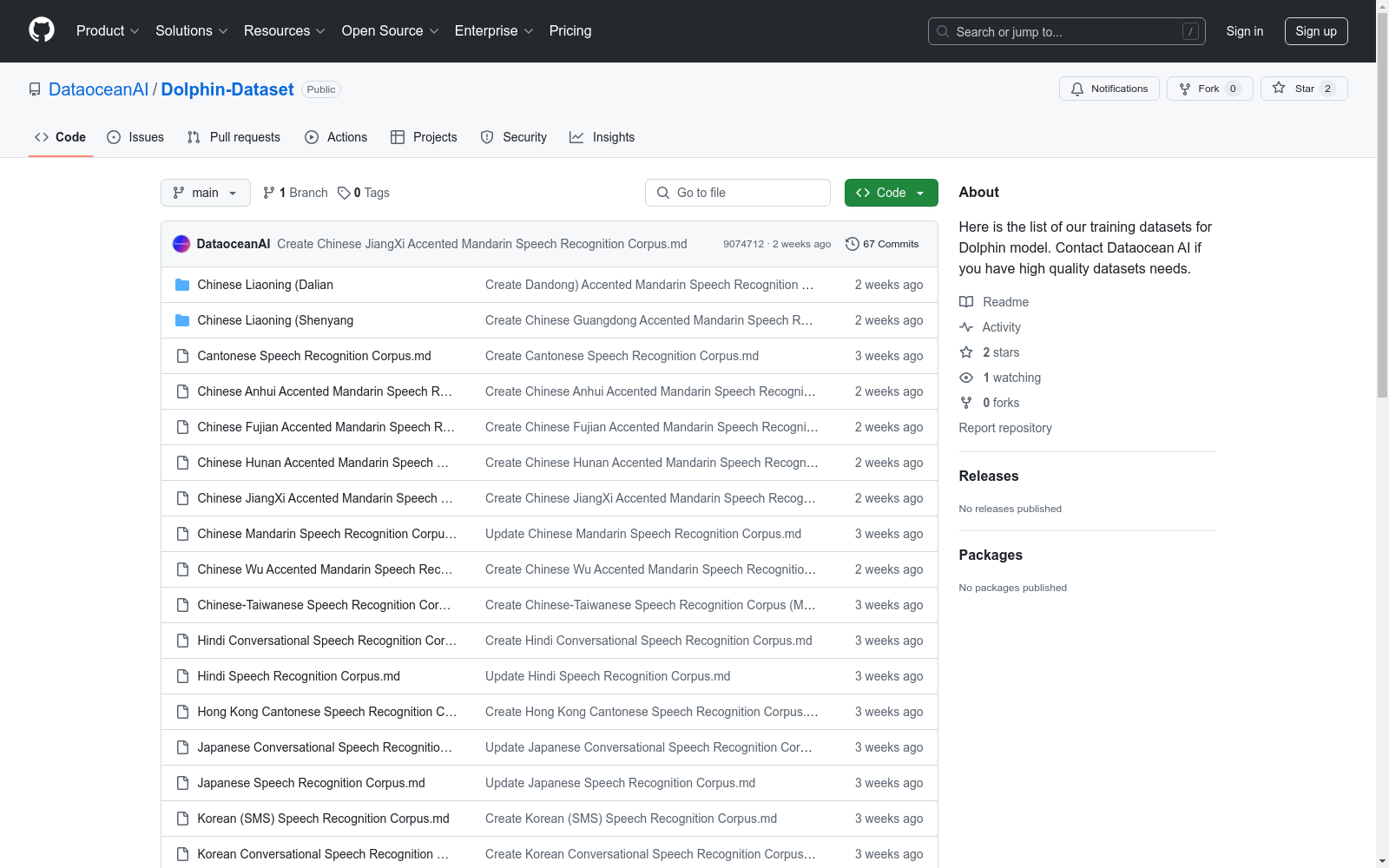Click the file icon for Hindi Speech Recognition Corpus.md
This screenshot has width=1389, height=868.
pos(182,676)
